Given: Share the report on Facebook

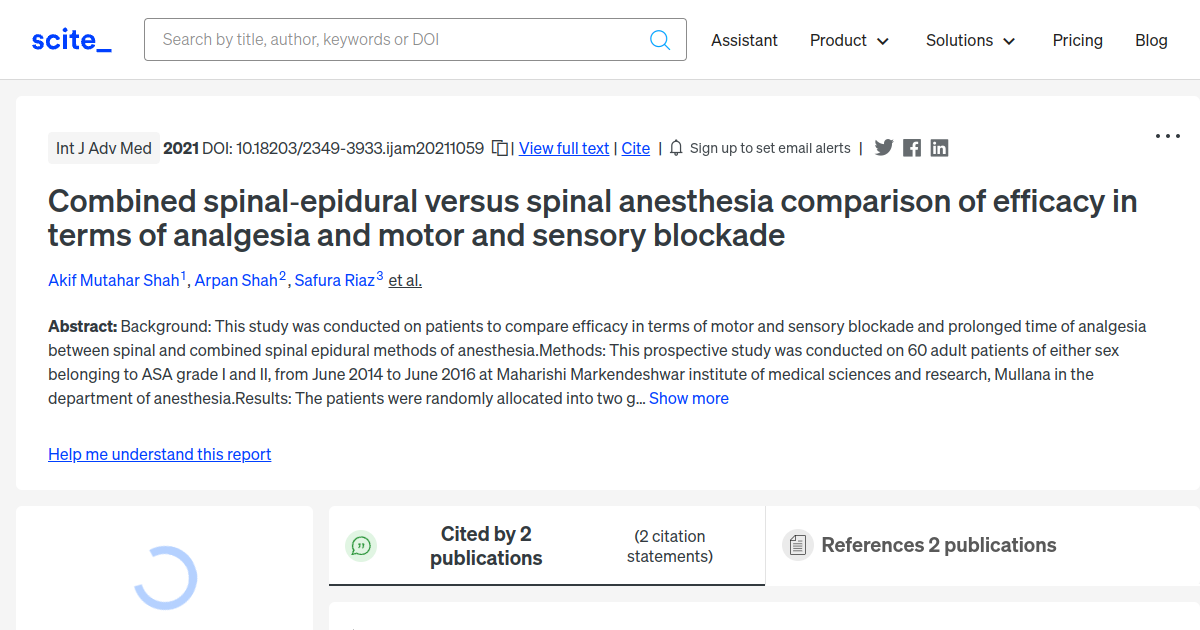Looking at the screenshot, I should coord(911,147).
